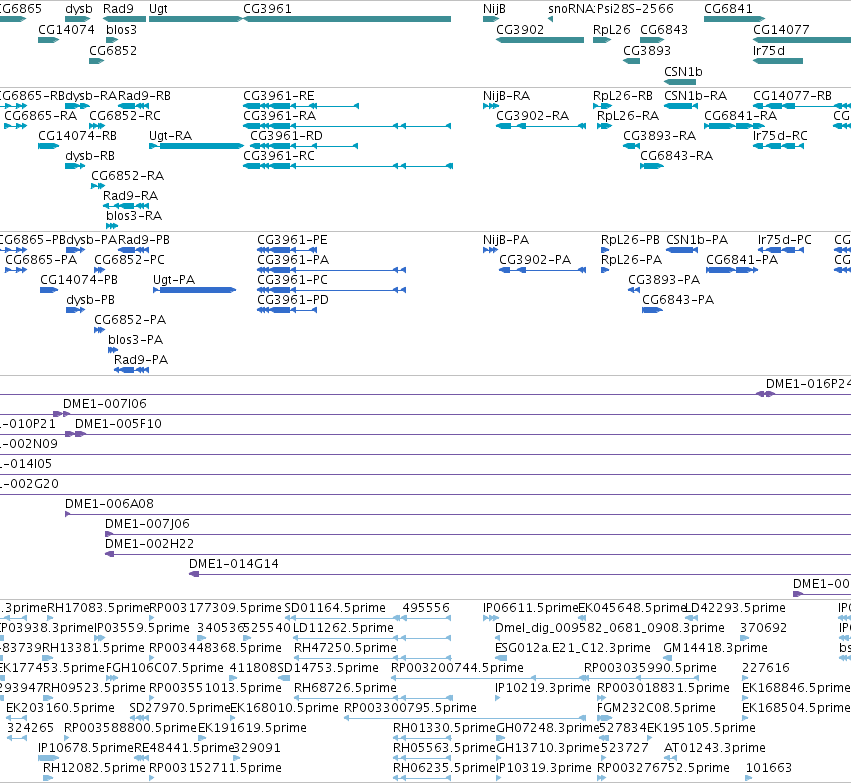Click the CG3893 gene label
Viewport: 851px width, 783px height.
coord(647,51)
